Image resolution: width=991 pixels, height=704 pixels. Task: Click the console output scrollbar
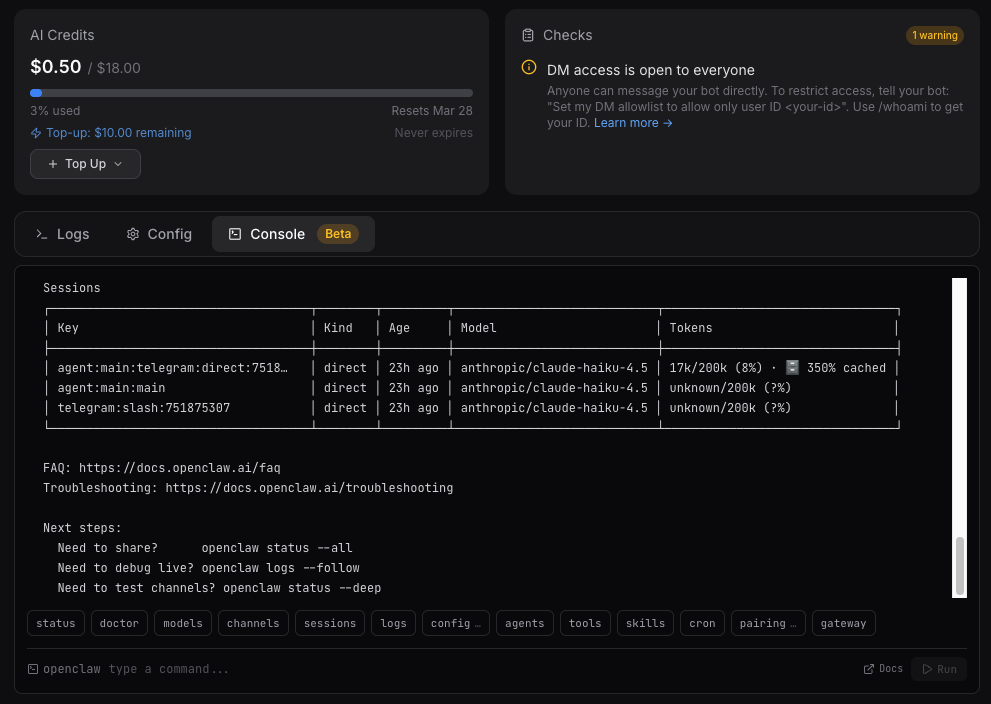pos(960,565)
